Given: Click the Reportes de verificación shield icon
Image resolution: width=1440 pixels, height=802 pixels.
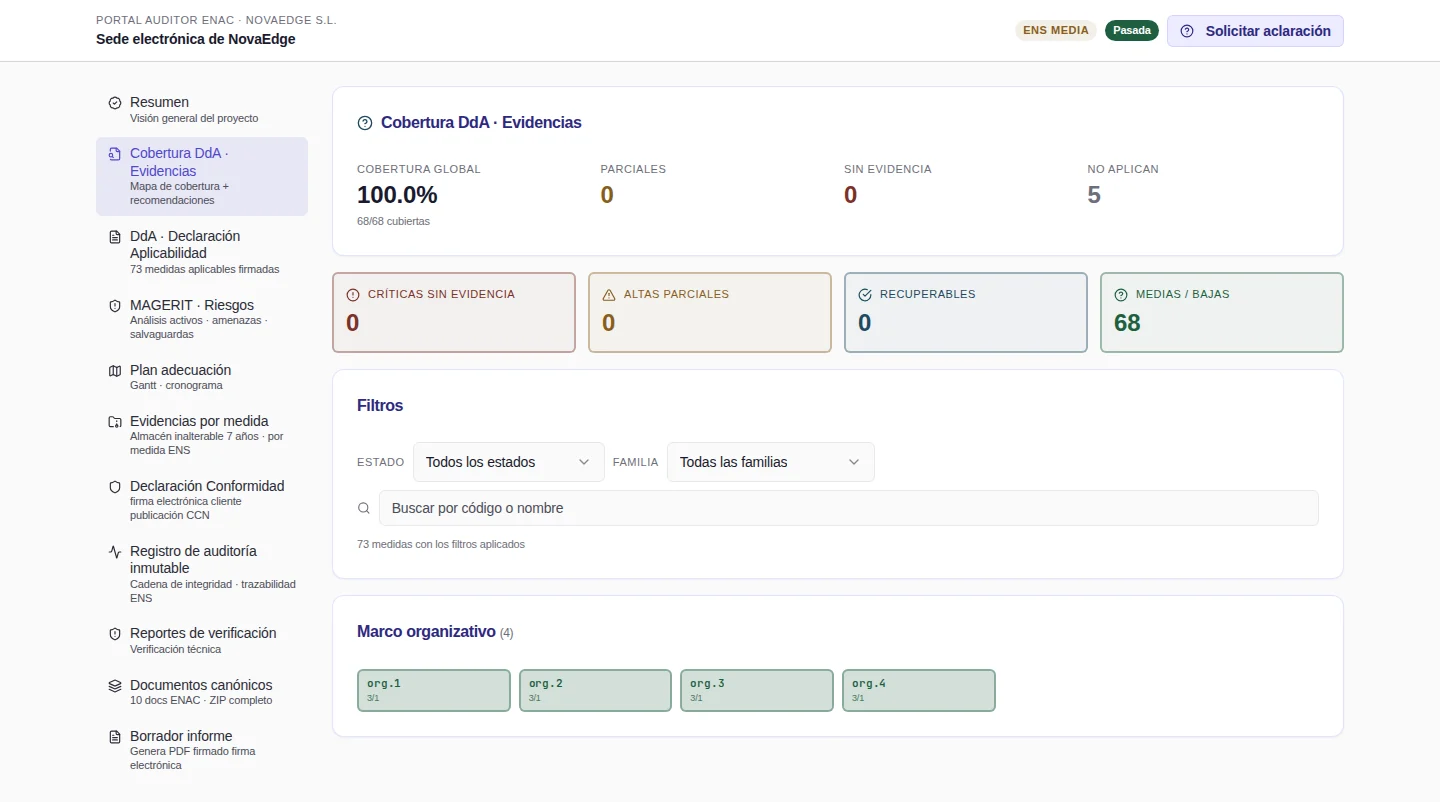Looking at the screenshot, I should pos(115,634).
